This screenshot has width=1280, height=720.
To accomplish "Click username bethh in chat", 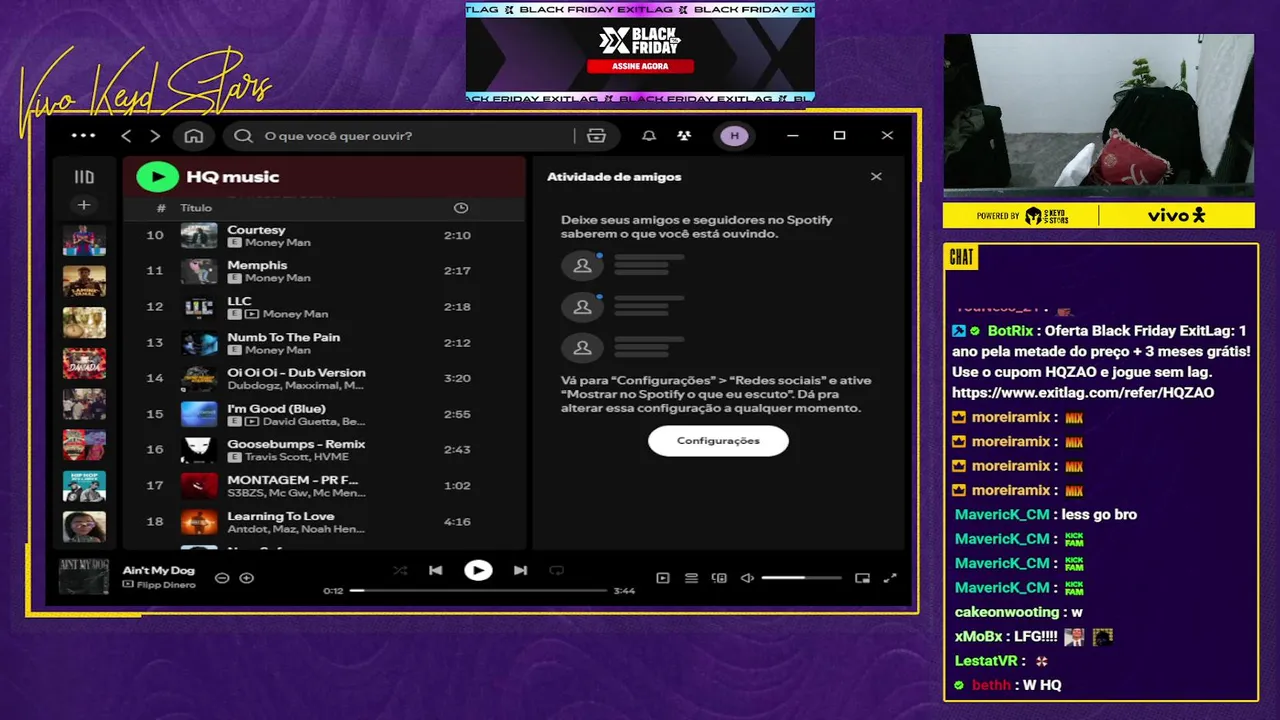I will [992, 685].
